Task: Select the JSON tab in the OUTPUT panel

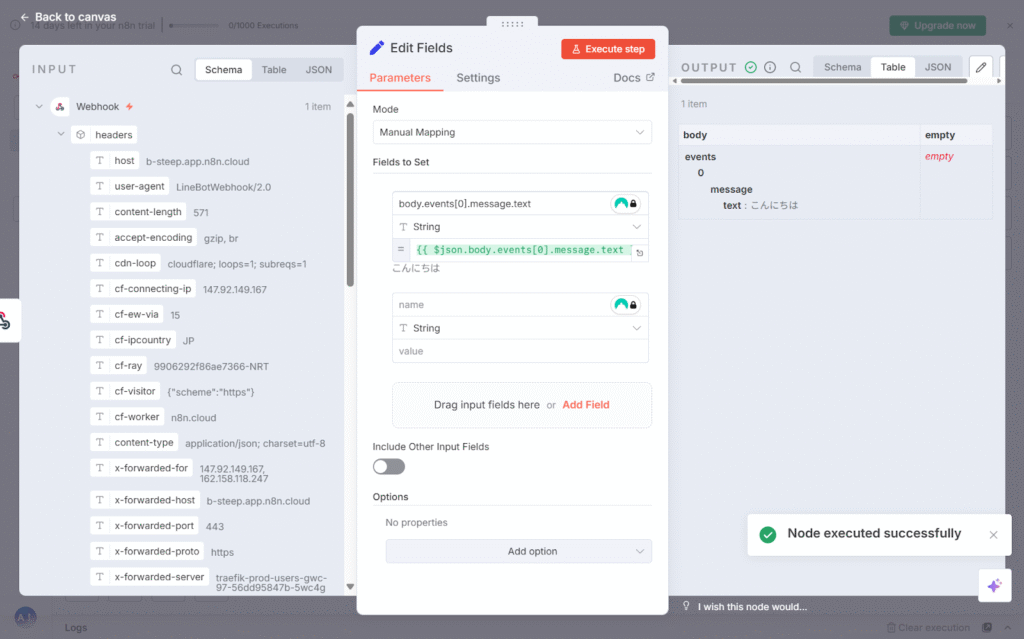Action: pos(937,68)
